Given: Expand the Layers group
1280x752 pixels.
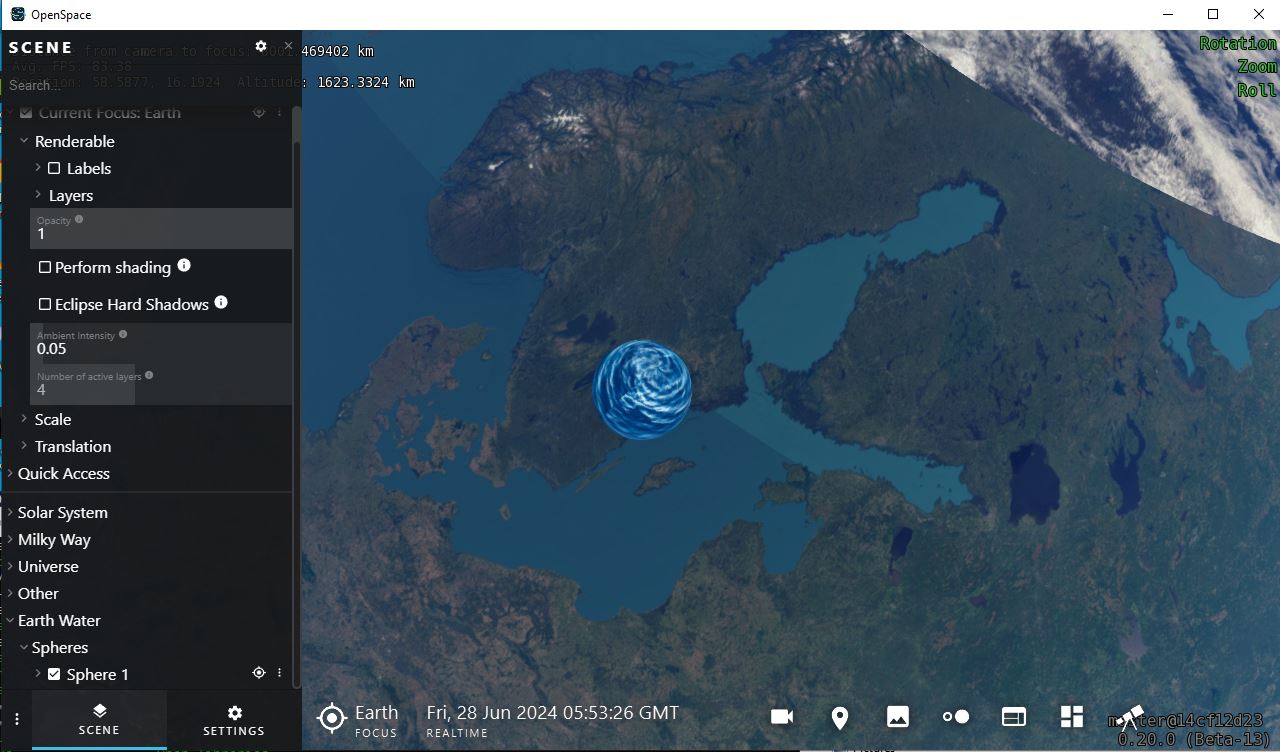Looking at the screenshot, I should tap(38, 195).
